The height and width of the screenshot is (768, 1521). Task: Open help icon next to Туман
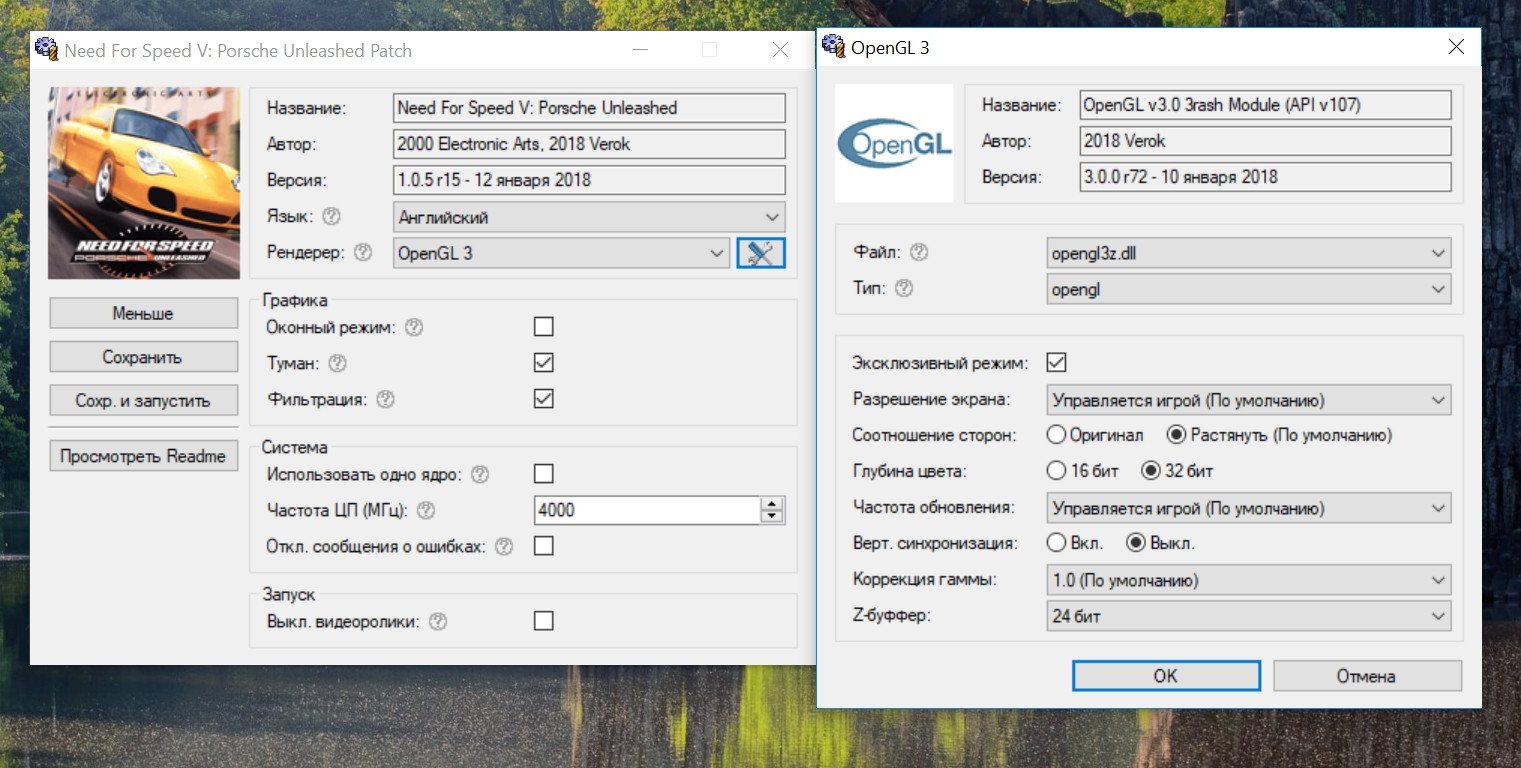click(338, 363)
